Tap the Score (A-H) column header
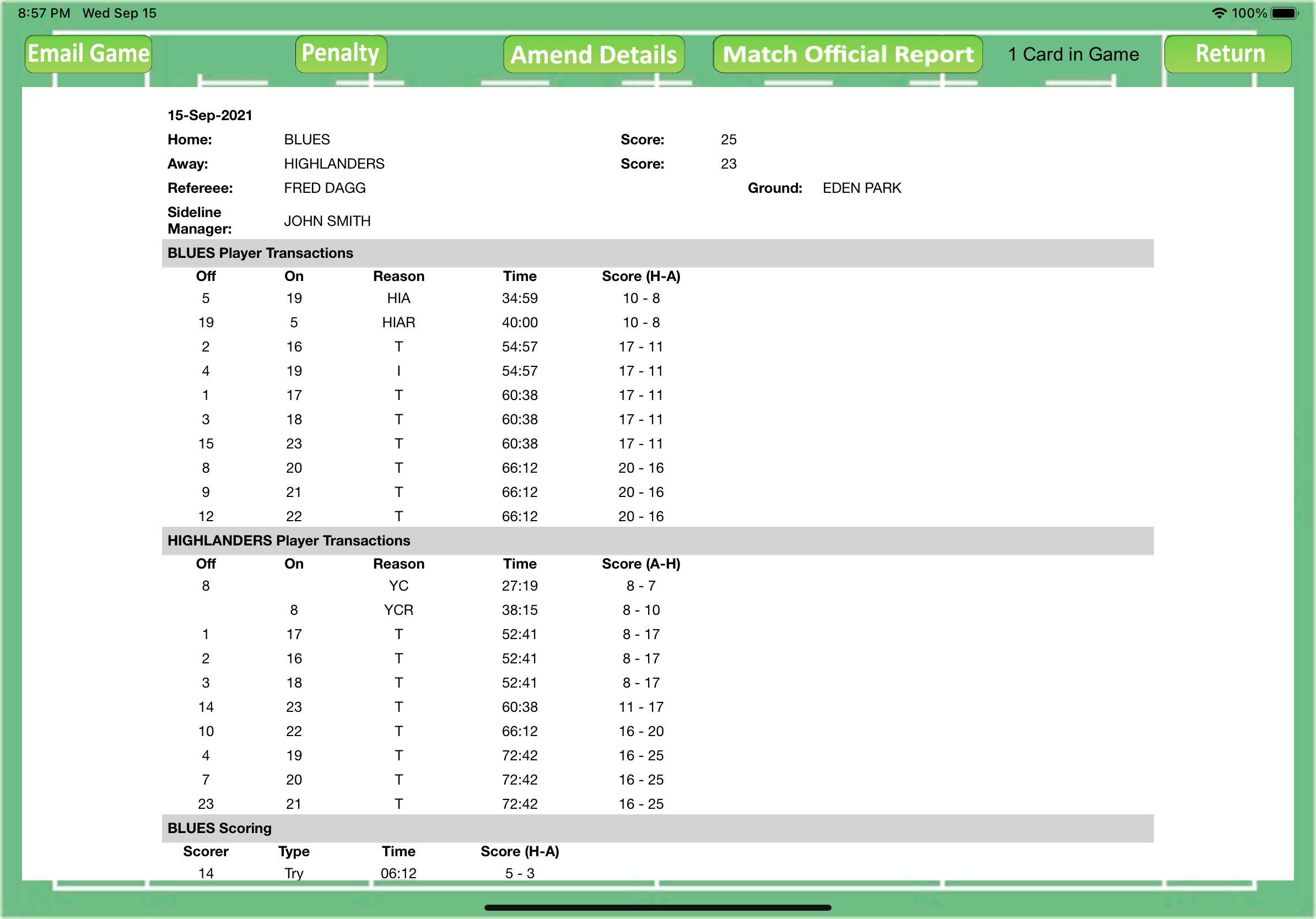This screenshot has height=919, width=1316. click(641, 564)
